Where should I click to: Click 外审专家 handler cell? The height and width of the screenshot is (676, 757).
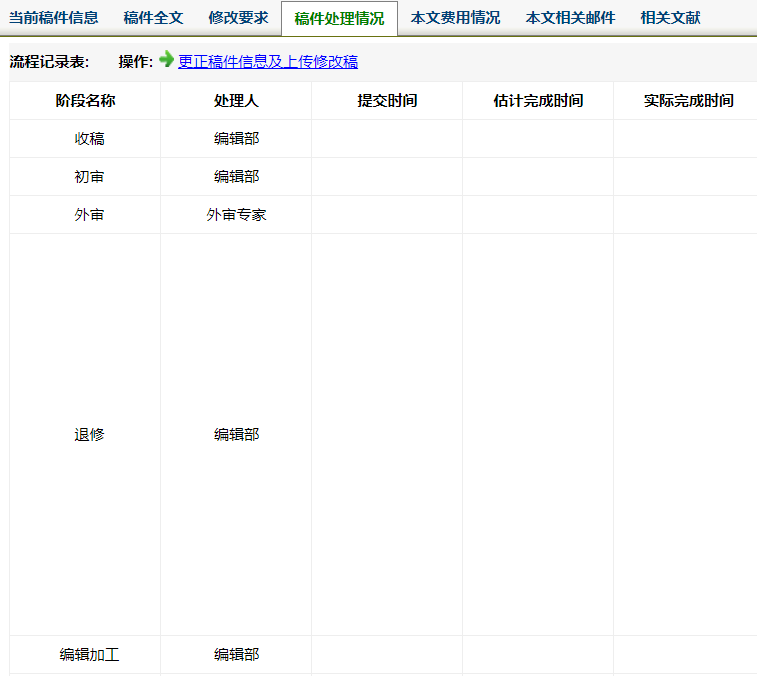coord(236,215)
